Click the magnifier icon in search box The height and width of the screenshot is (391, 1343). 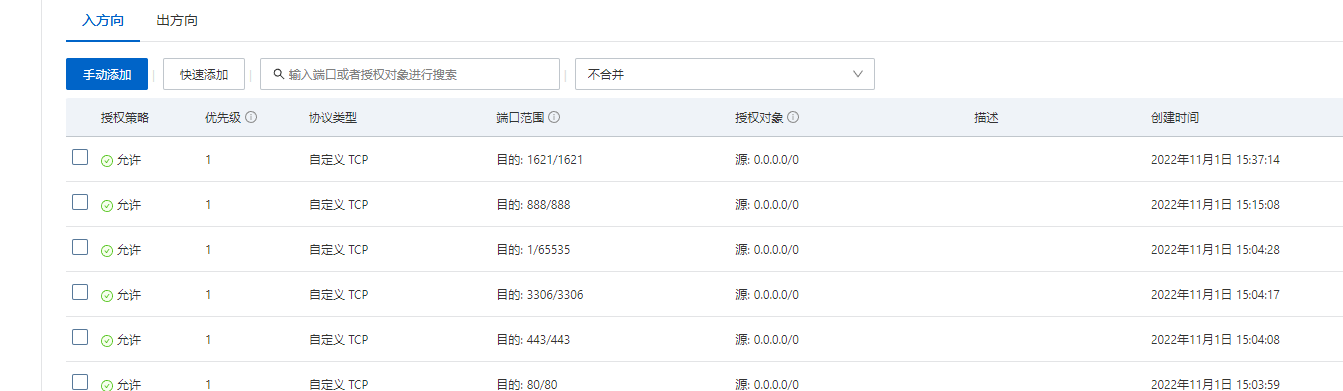279,74
